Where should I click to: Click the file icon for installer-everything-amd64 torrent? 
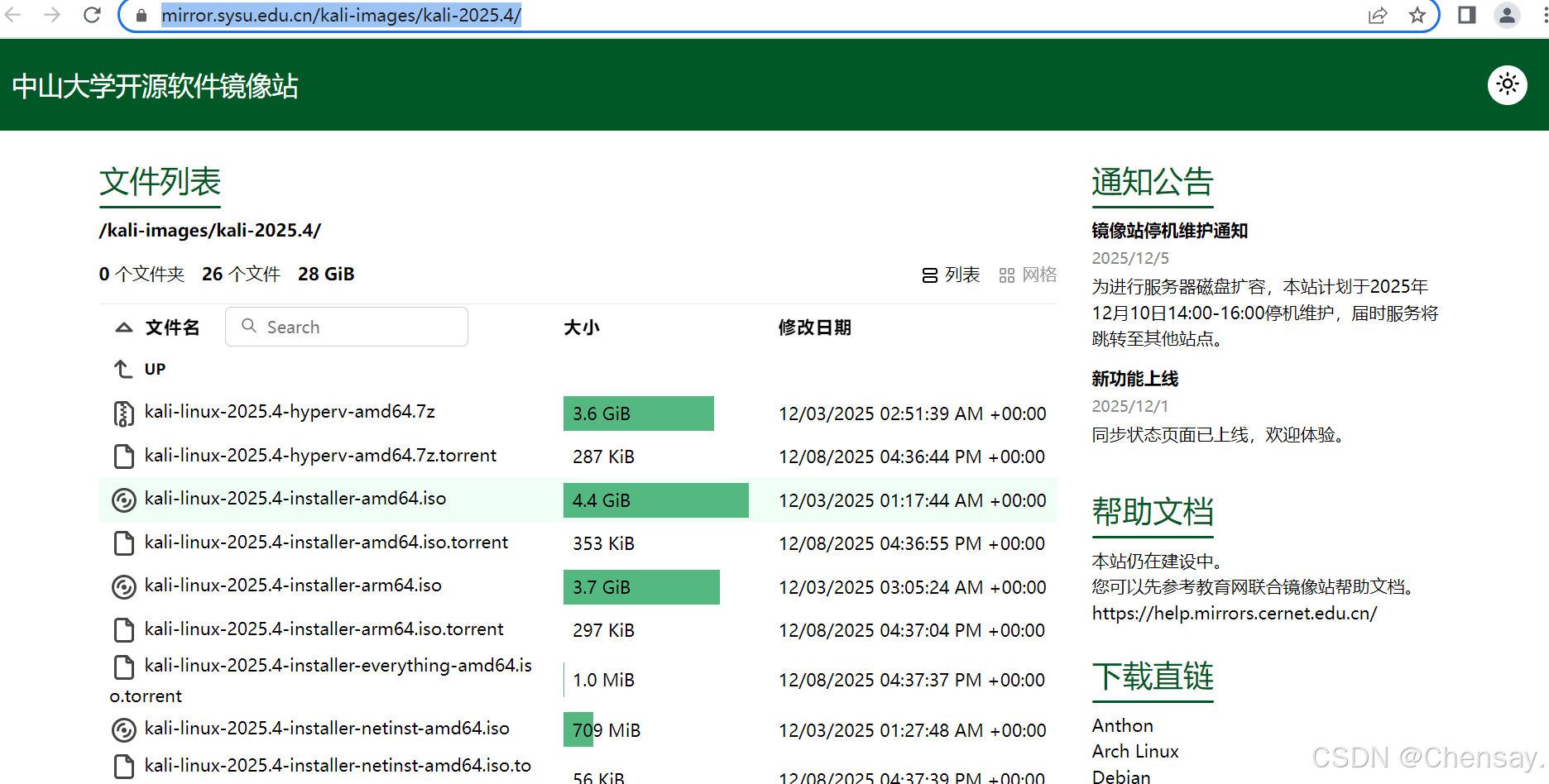point(123,667)
